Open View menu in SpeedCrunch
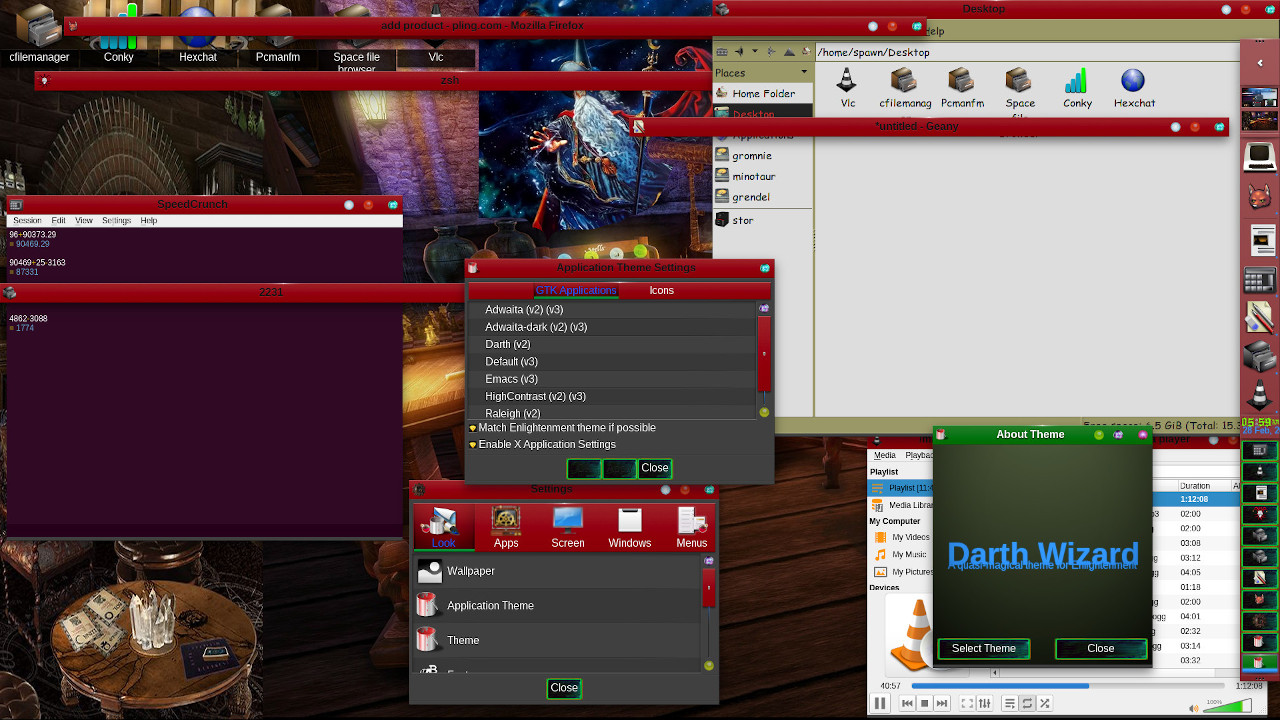The height and width of the screenshot is (720, 1280). point(84,221)
